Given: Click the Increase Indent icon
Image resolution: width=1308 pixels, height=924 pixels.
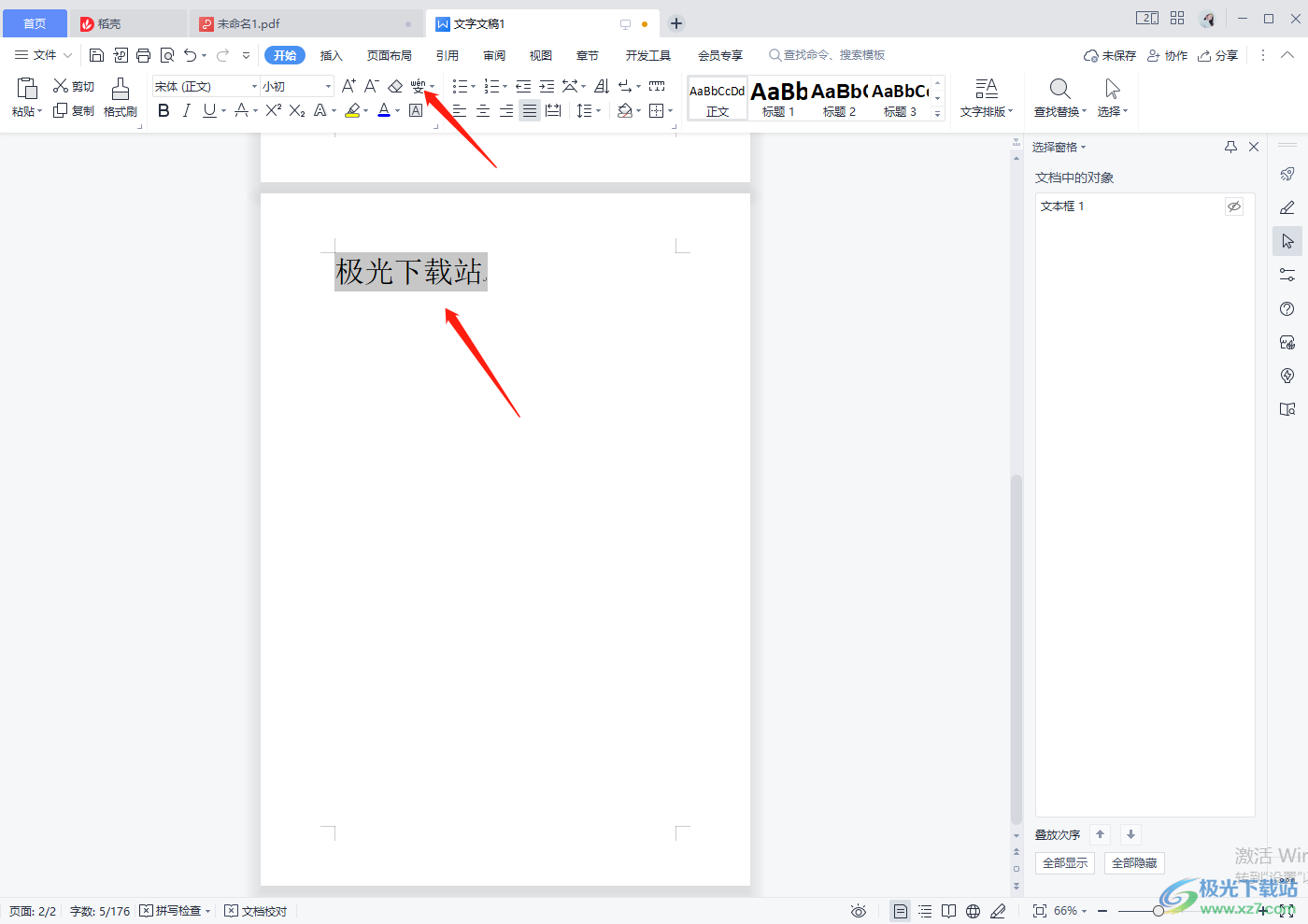Looking at the screenshot, I should point(547,86).
